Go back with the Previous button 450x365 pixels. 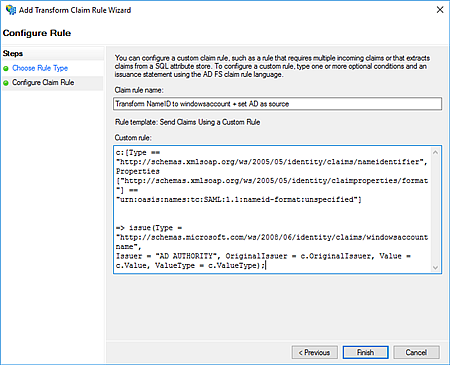tap(314, 352)
